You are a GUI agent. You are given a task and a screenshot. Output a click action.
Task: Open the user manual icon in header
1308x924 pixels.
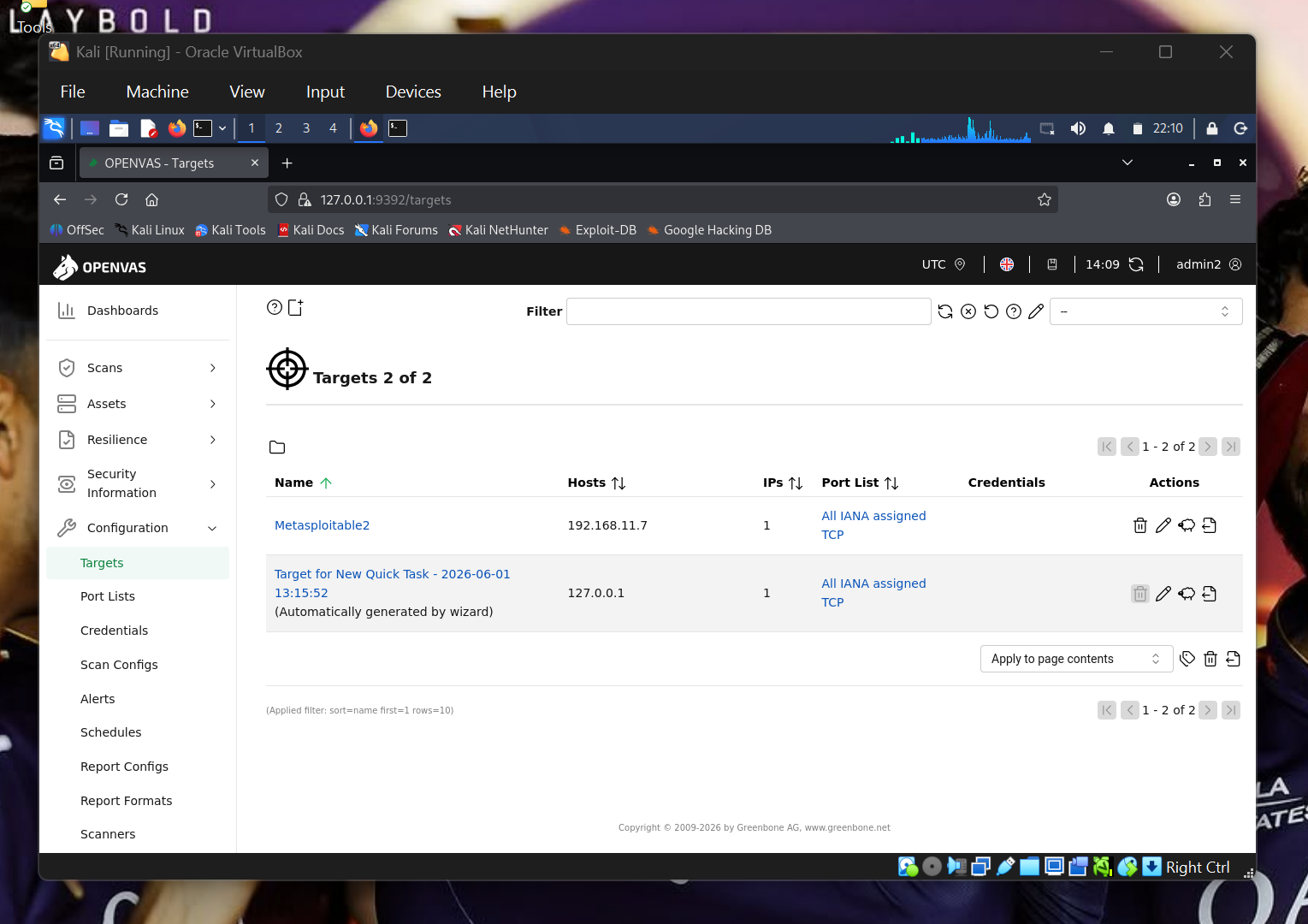point(1052,264)
